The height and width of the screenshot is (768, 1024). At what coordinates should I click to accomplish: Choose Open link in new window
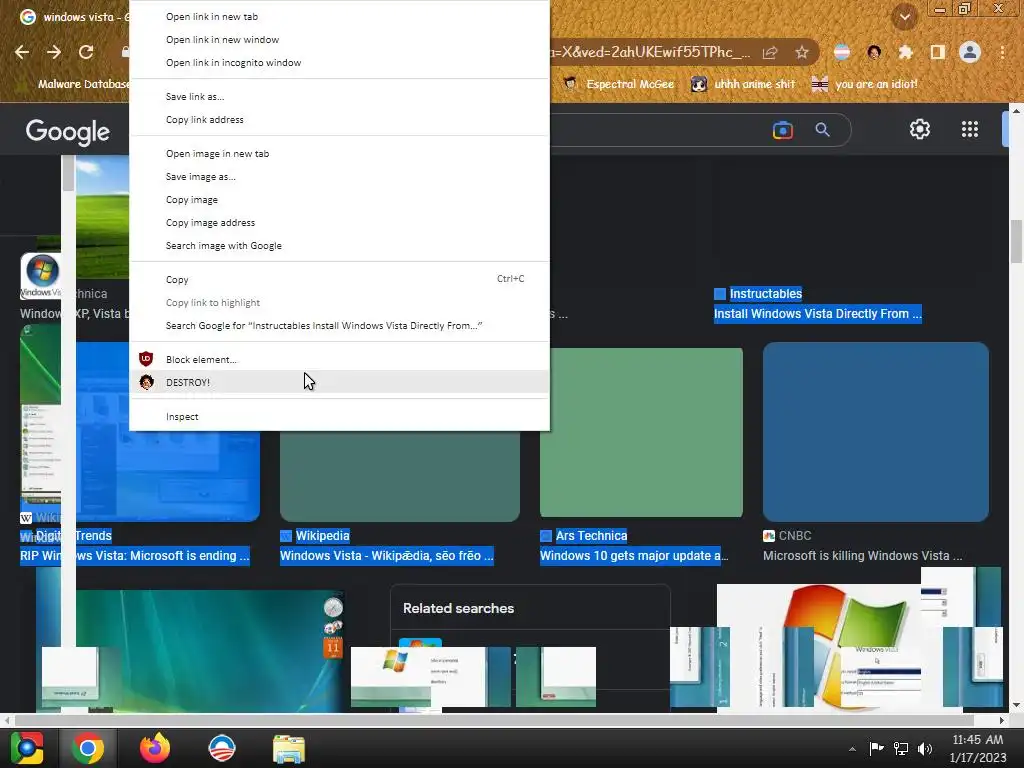point(339,40)
